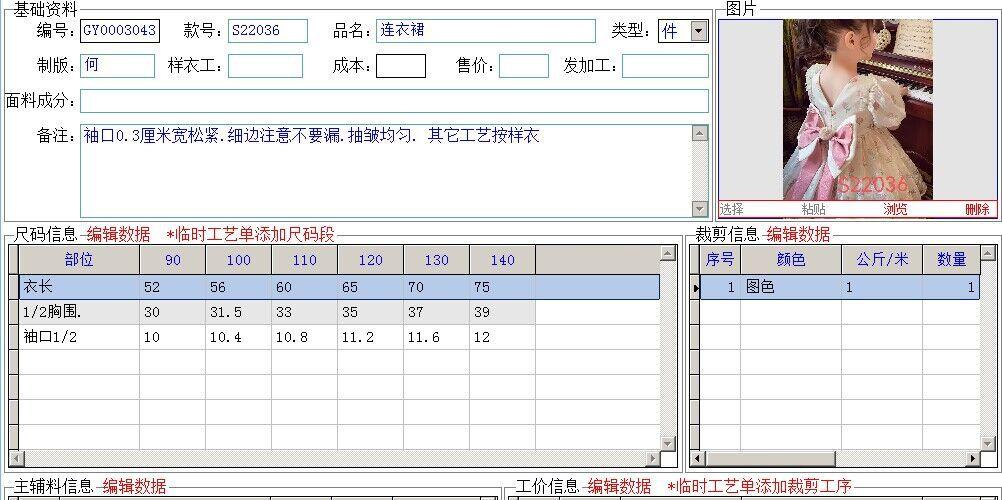The height and width of the screenshot is (500, 1002).
Task: Click the 序号 column header
Action: [x=720, y=260]
